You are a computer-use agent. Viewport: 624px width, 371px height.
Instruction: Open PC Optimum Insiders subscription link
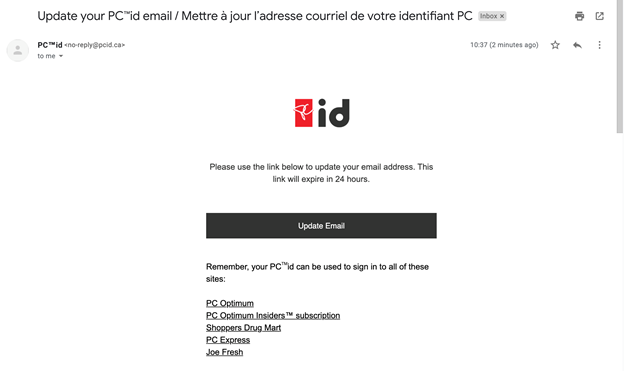[x=273, y=316]
